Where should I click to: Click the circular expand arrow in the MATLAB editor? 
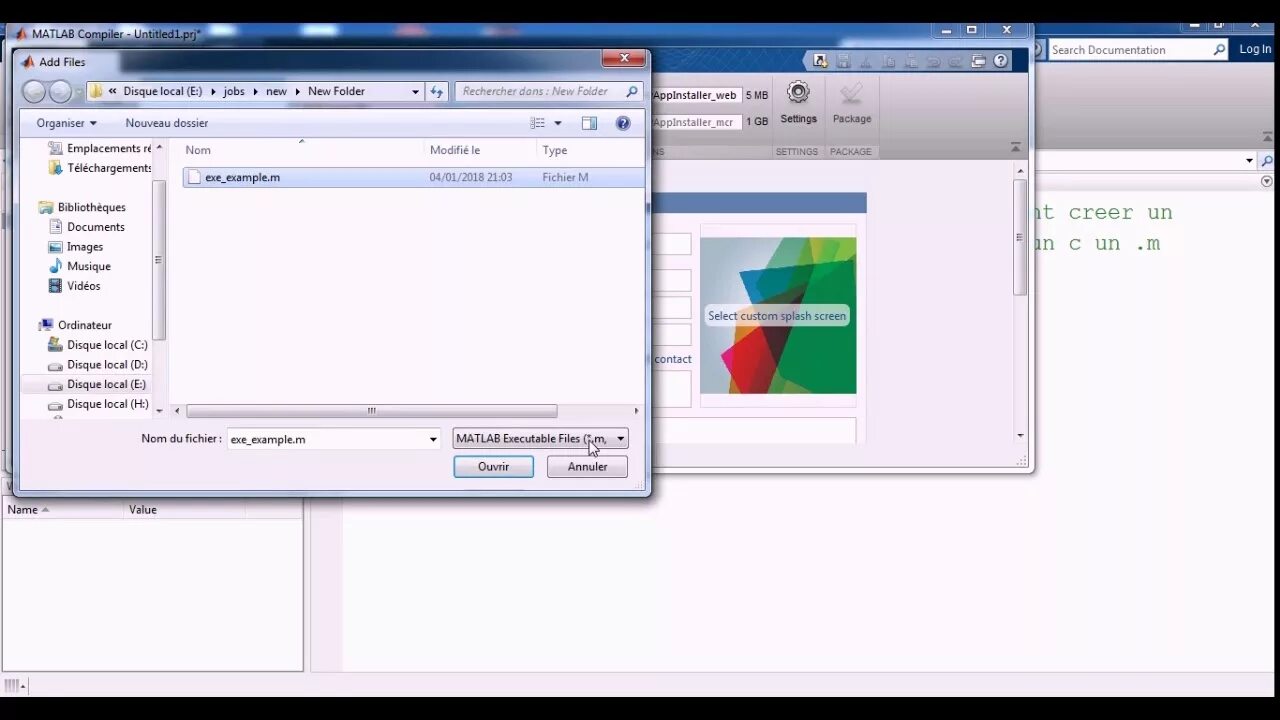(1267, 181)
